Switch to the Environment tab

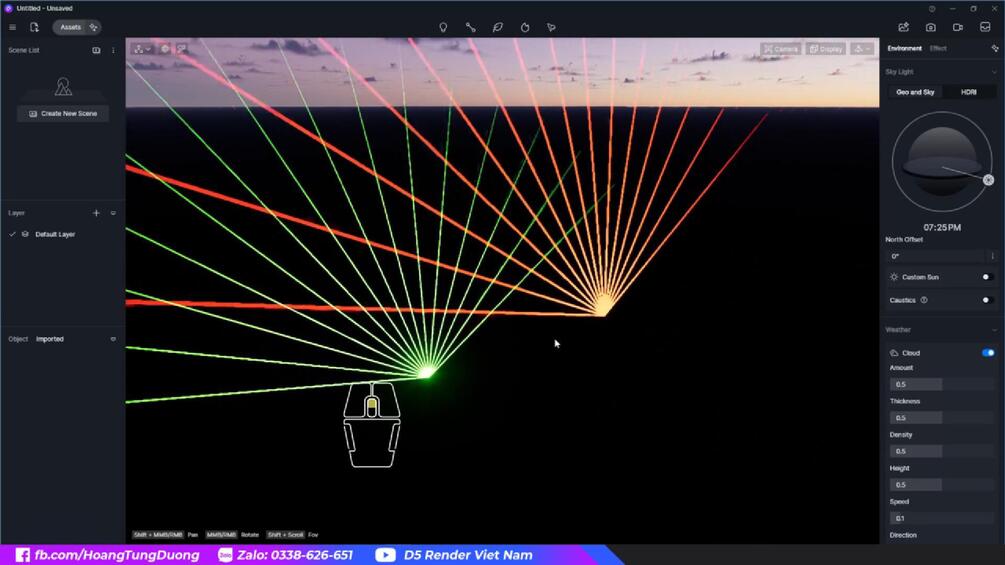pos(904,49)
